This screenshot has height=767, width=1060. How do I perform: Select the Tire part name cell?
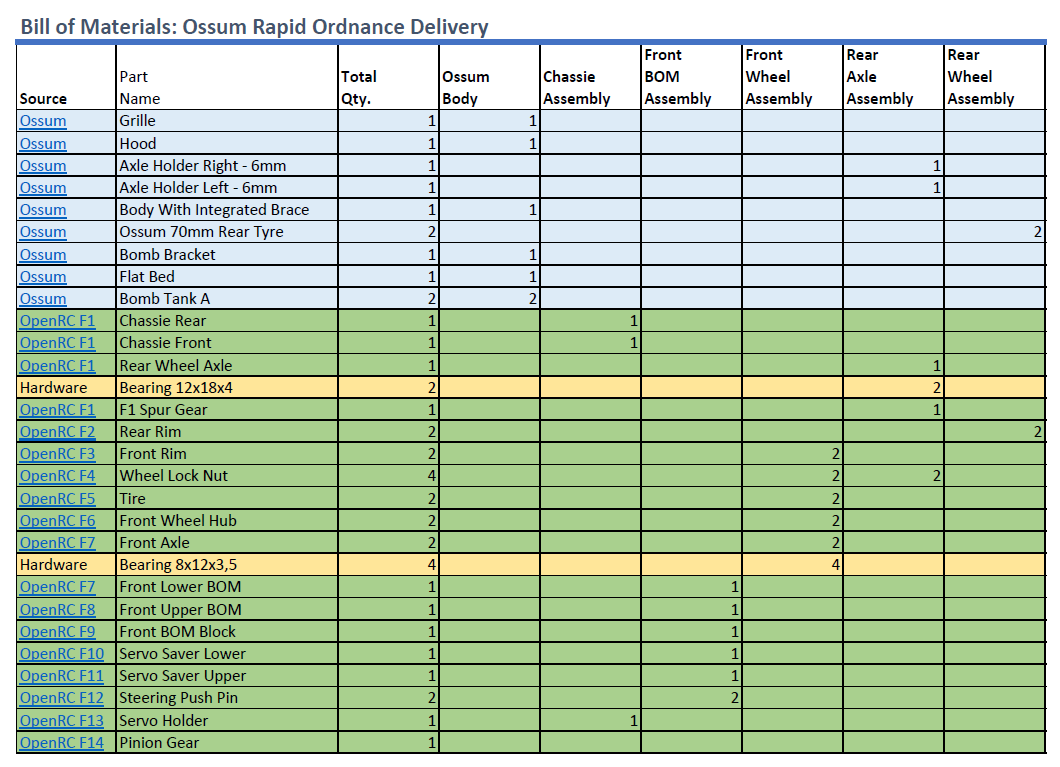[226, 499]
